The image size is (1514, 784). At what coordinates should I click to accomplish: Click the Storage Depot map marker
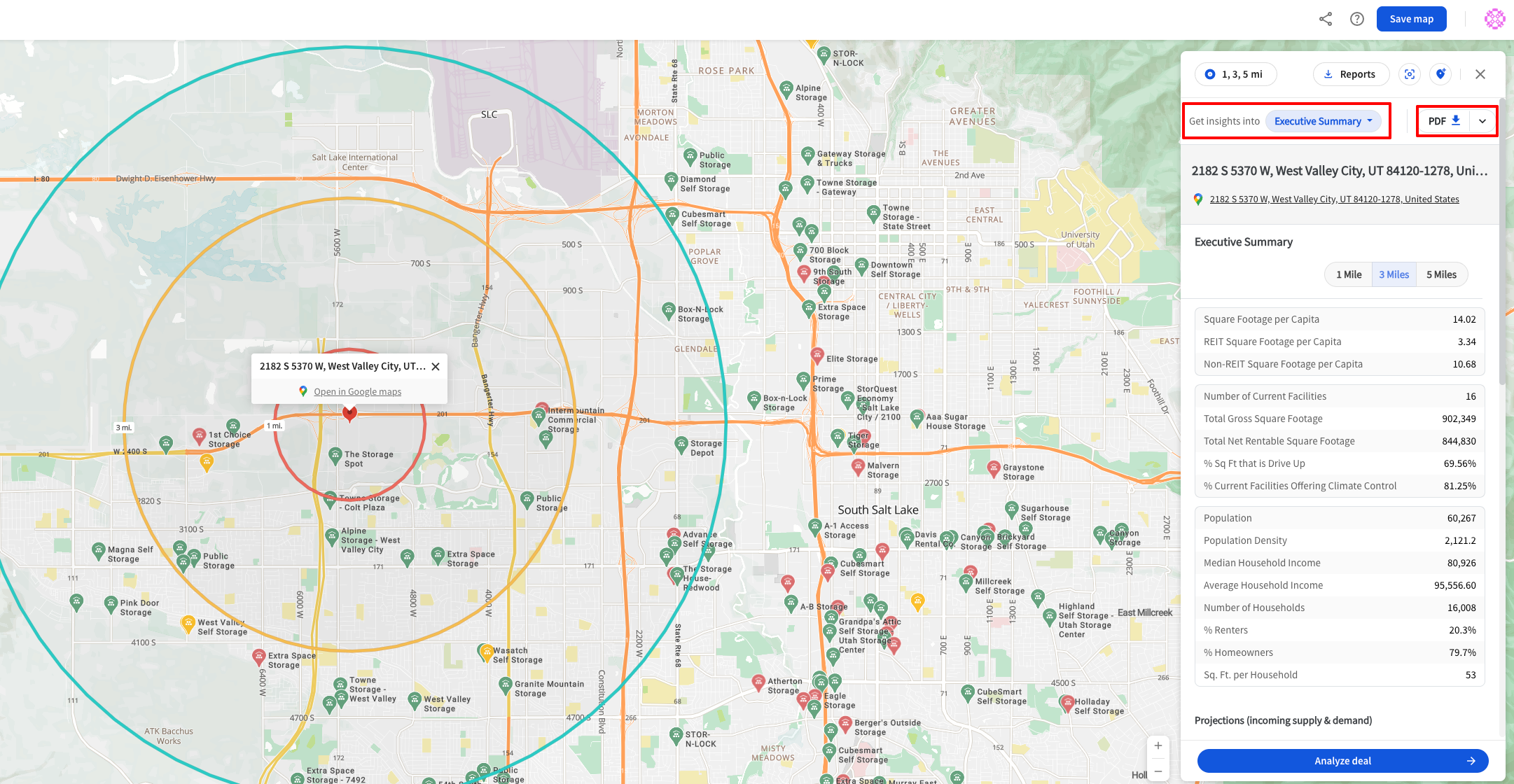tap(681, 444)
